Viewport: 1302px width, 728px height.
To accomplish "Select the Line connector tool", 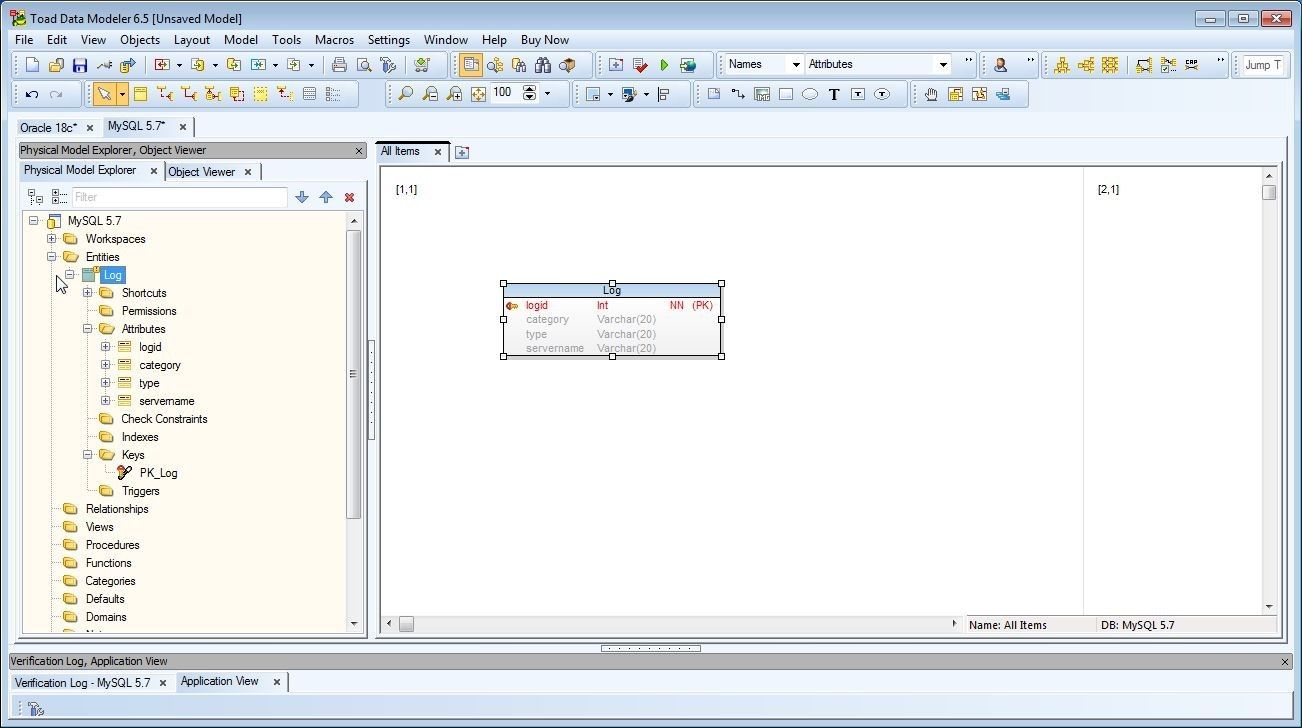I will [738, 94].
